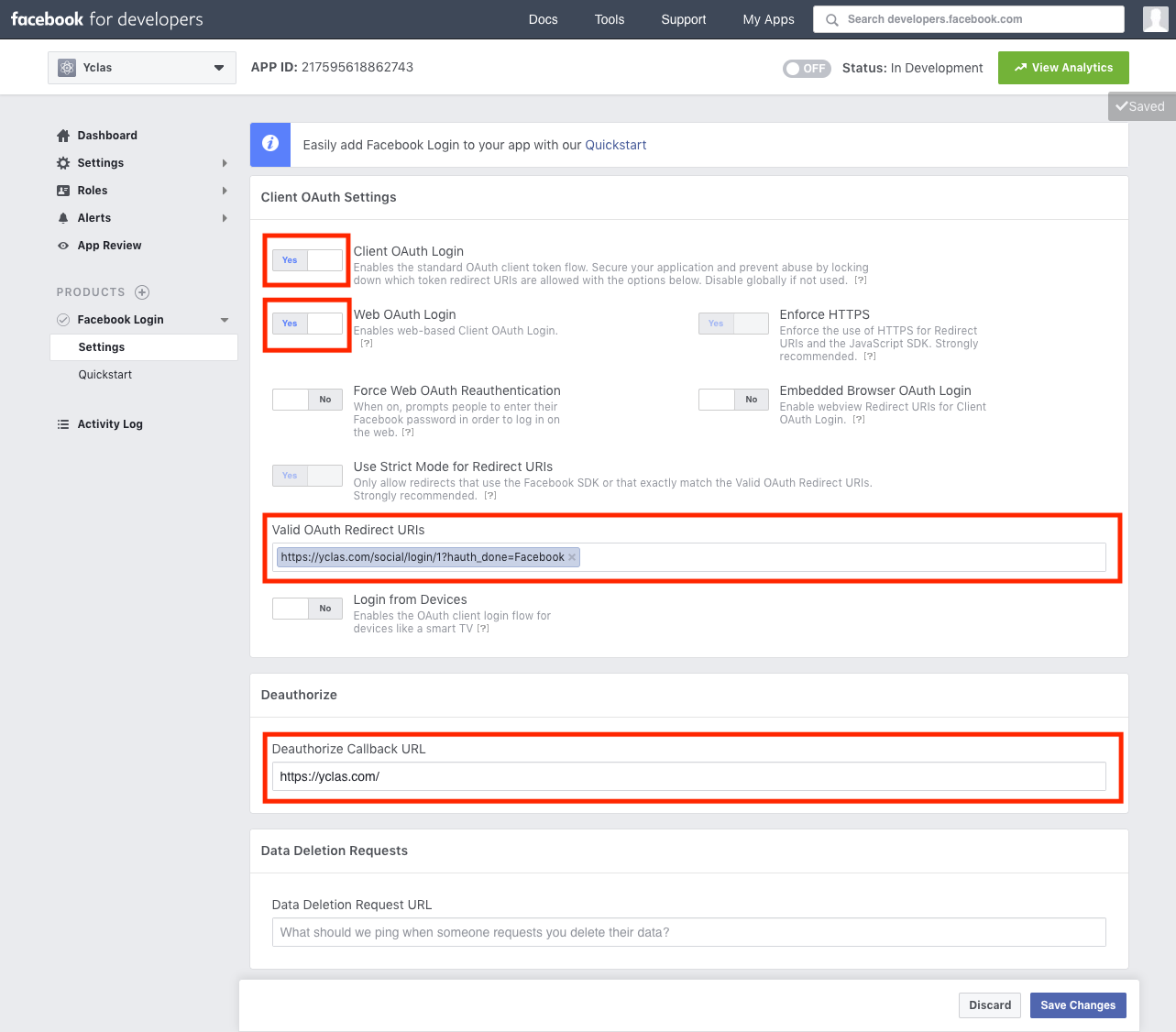The height and width of the screenshot is (1032, 1176).
Task: Open help tooltip for Client OAuth Login
Action: pyautogui.click(x=861, y=280)
